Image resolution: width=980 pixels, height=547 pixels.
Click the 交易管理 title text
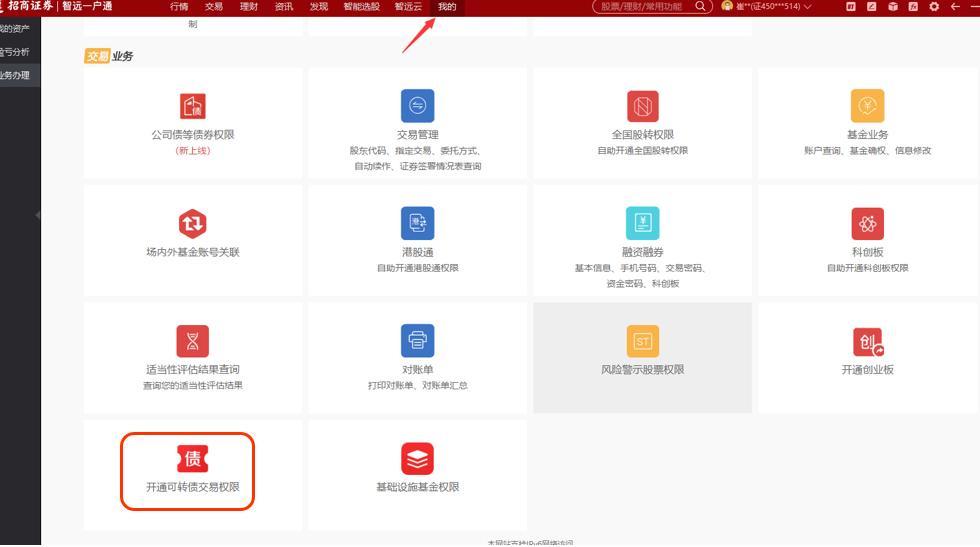[x=418, y=134]
